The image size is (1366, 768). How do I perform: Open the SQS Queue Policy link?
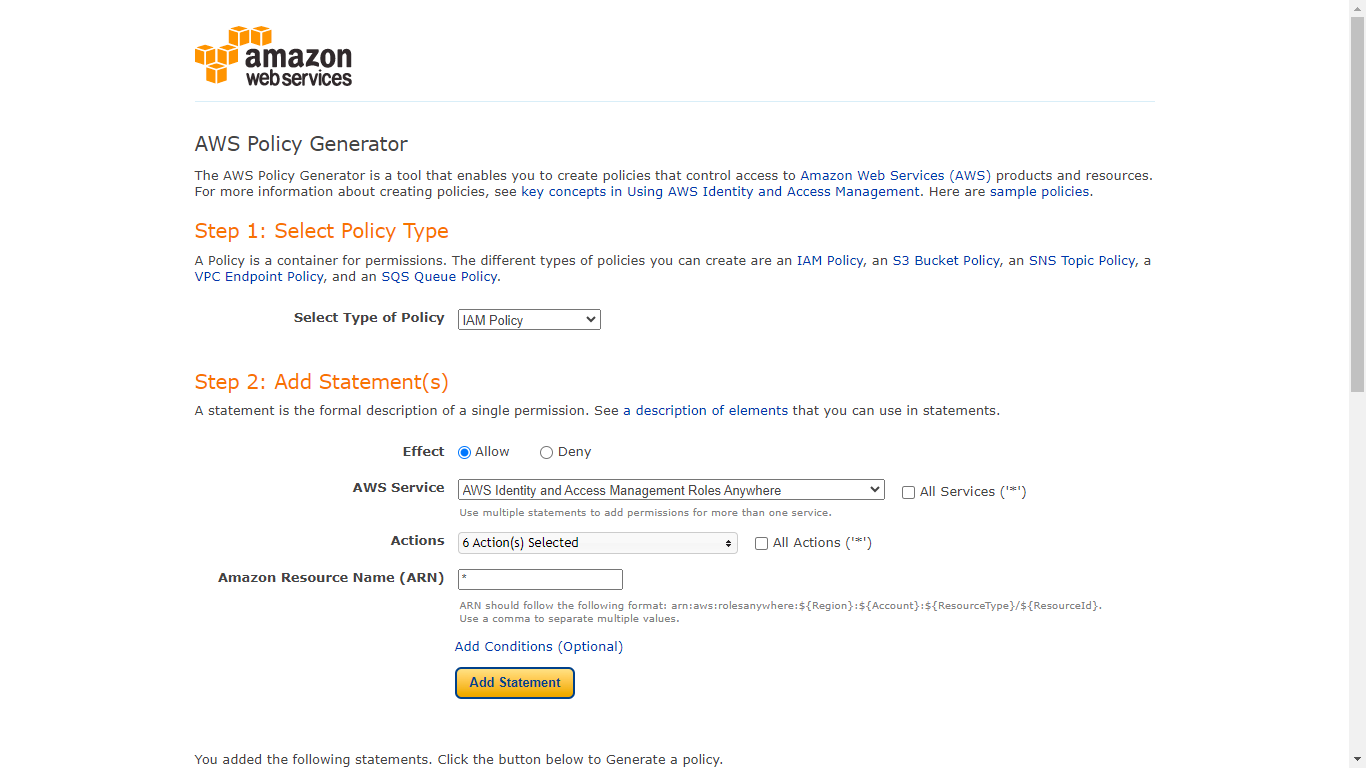pyautogui.click(x=439, y=276)
